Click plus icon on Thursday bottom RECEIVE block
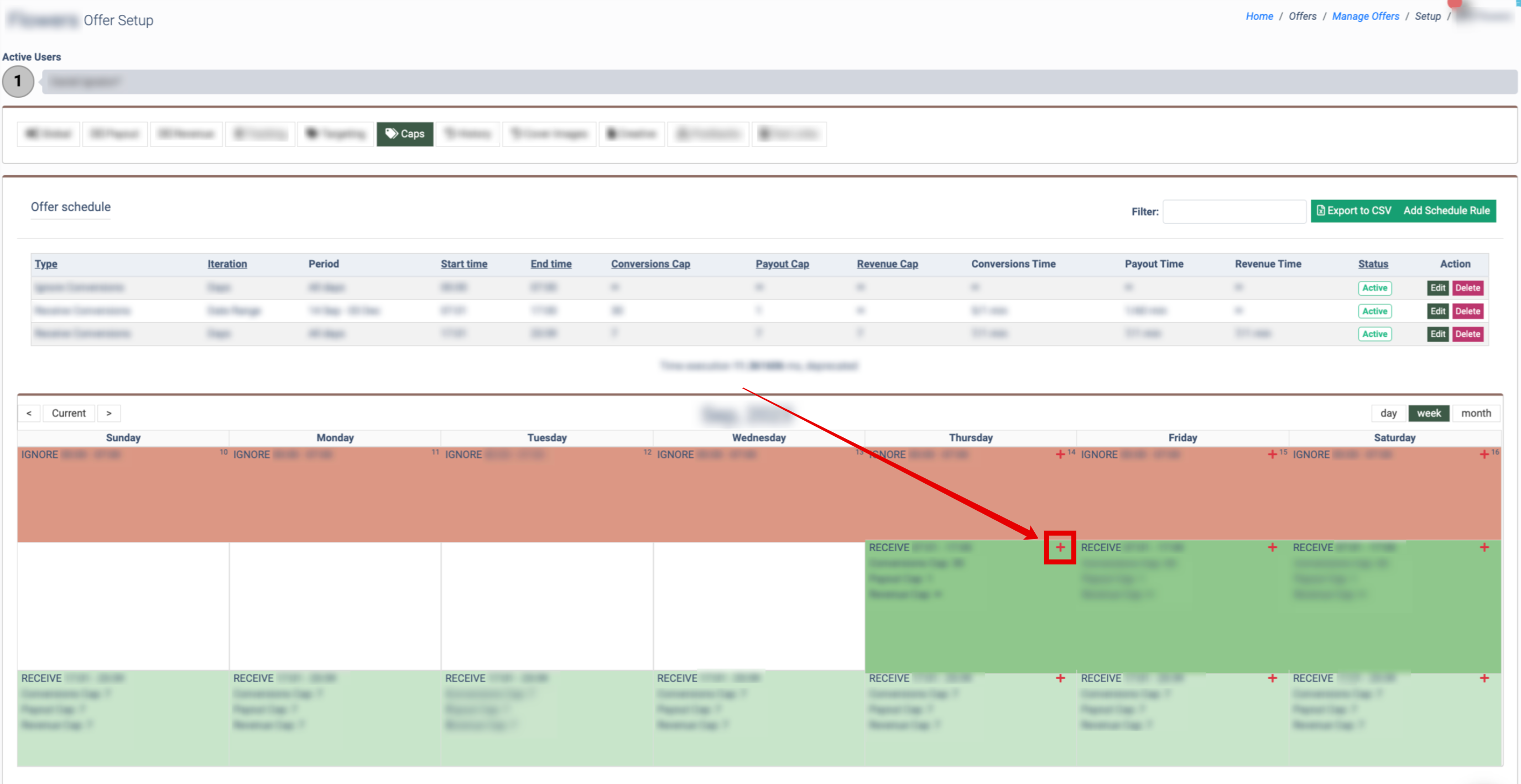 (1060, 678)
